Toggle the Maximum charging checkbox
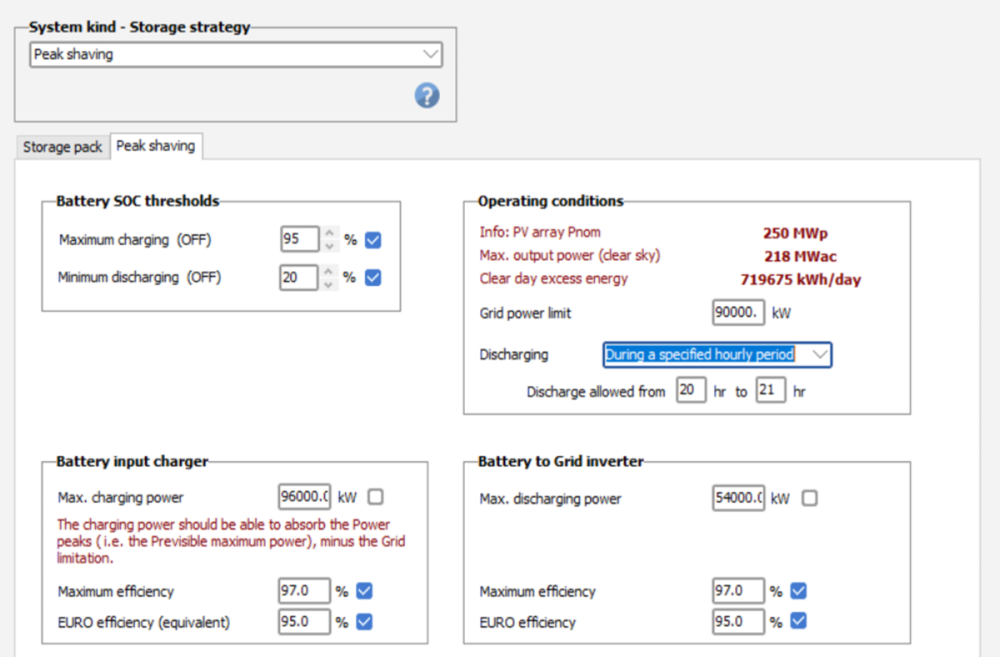The image size is (1000, 657). (x=374, y=240)
